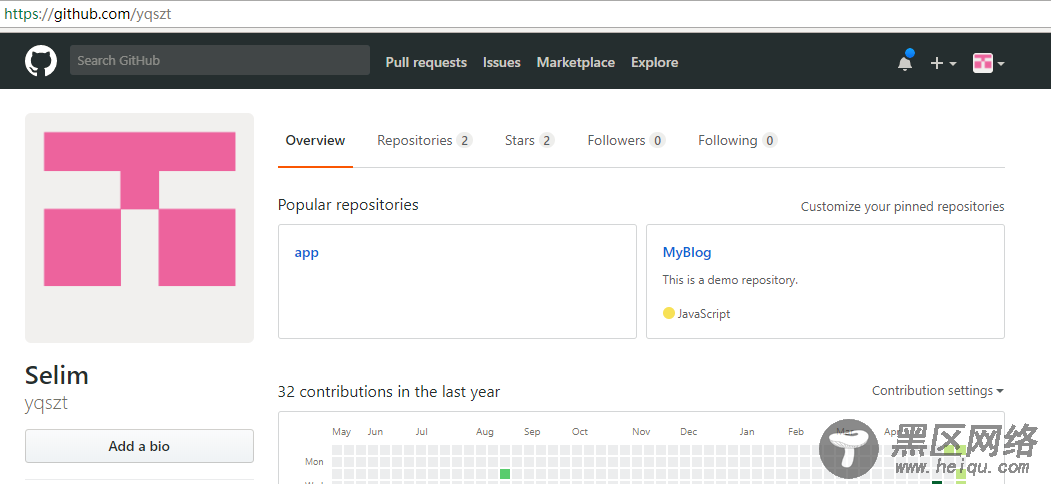Click the JavaScript language label
This screenshot has height=484, width=1051.
(x=704, y=314)
